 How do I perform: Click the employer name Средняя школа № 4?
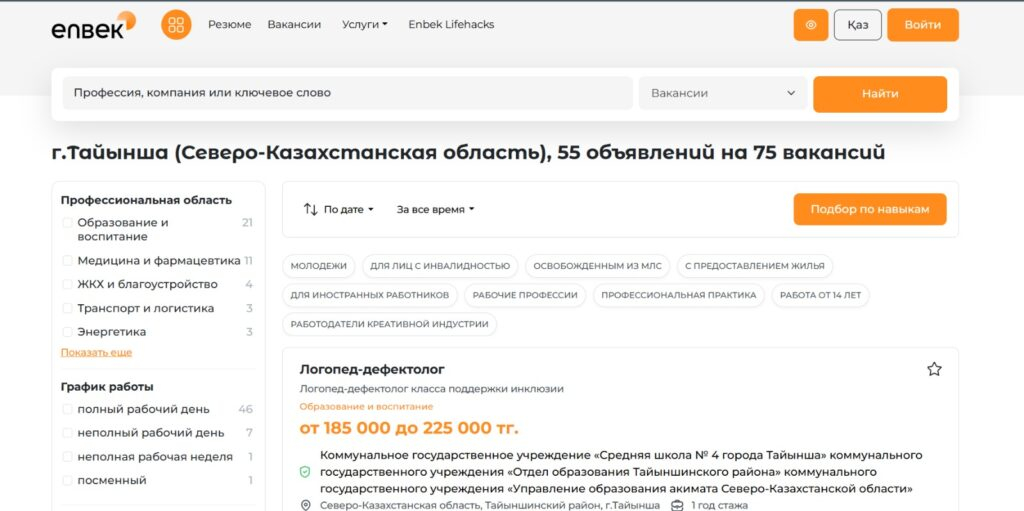[621, 472]
